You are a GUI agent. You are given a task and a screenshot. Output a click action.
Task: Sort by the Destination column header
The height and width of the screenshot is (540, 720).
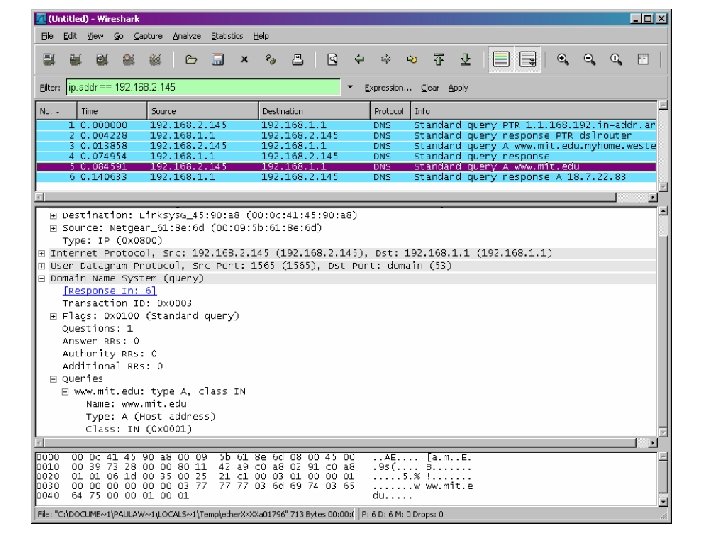coord(314,111)
